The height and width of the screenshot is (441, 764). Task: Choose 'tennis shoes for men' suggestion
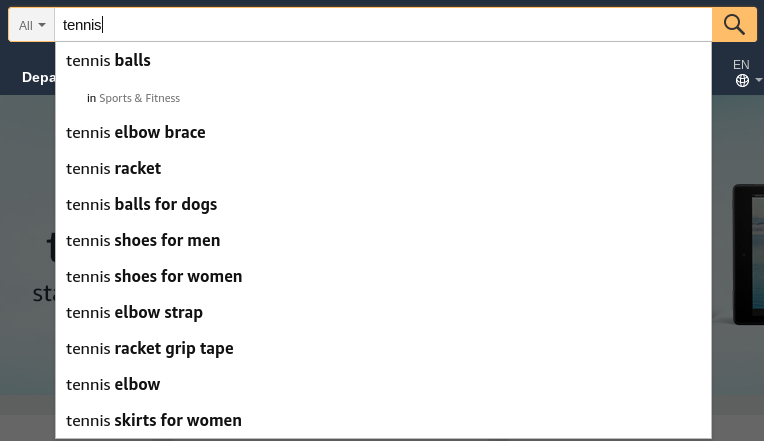pyautogui.click(x=383, y=240)
